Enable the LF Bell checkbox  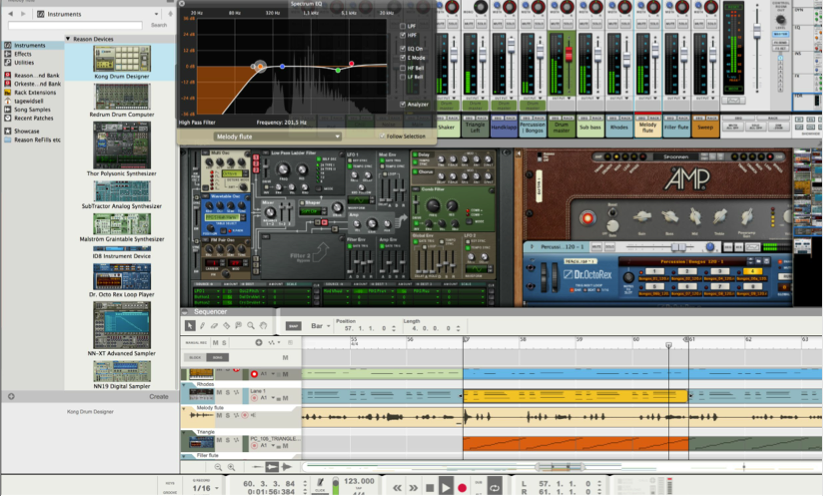coord(403,77)
